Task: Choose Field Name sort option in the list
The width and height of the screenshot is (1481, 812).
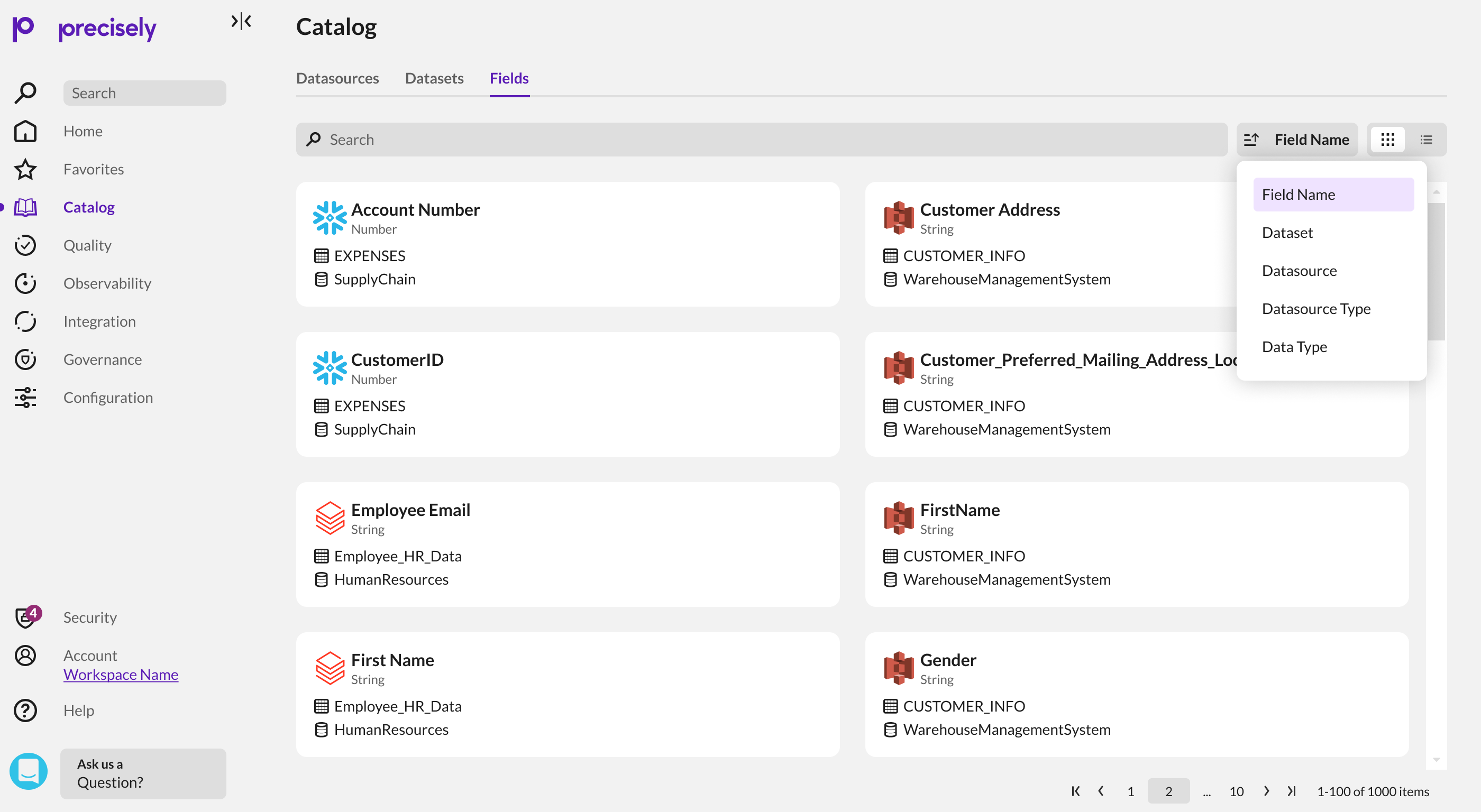Action: (1333, 195)
